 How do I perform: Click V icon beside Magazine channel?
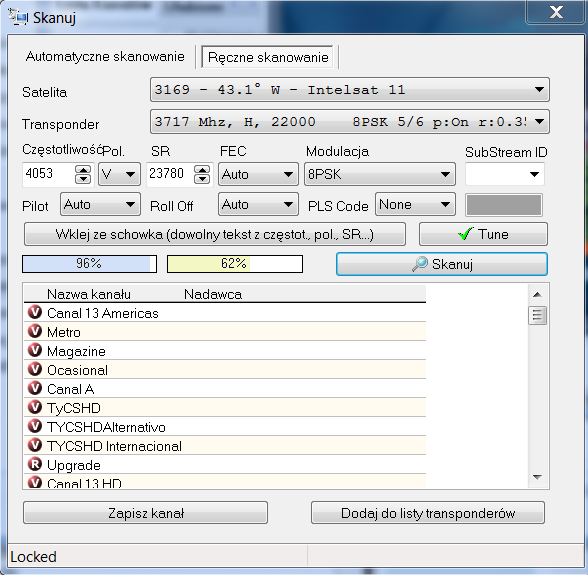tap(35, 350)
